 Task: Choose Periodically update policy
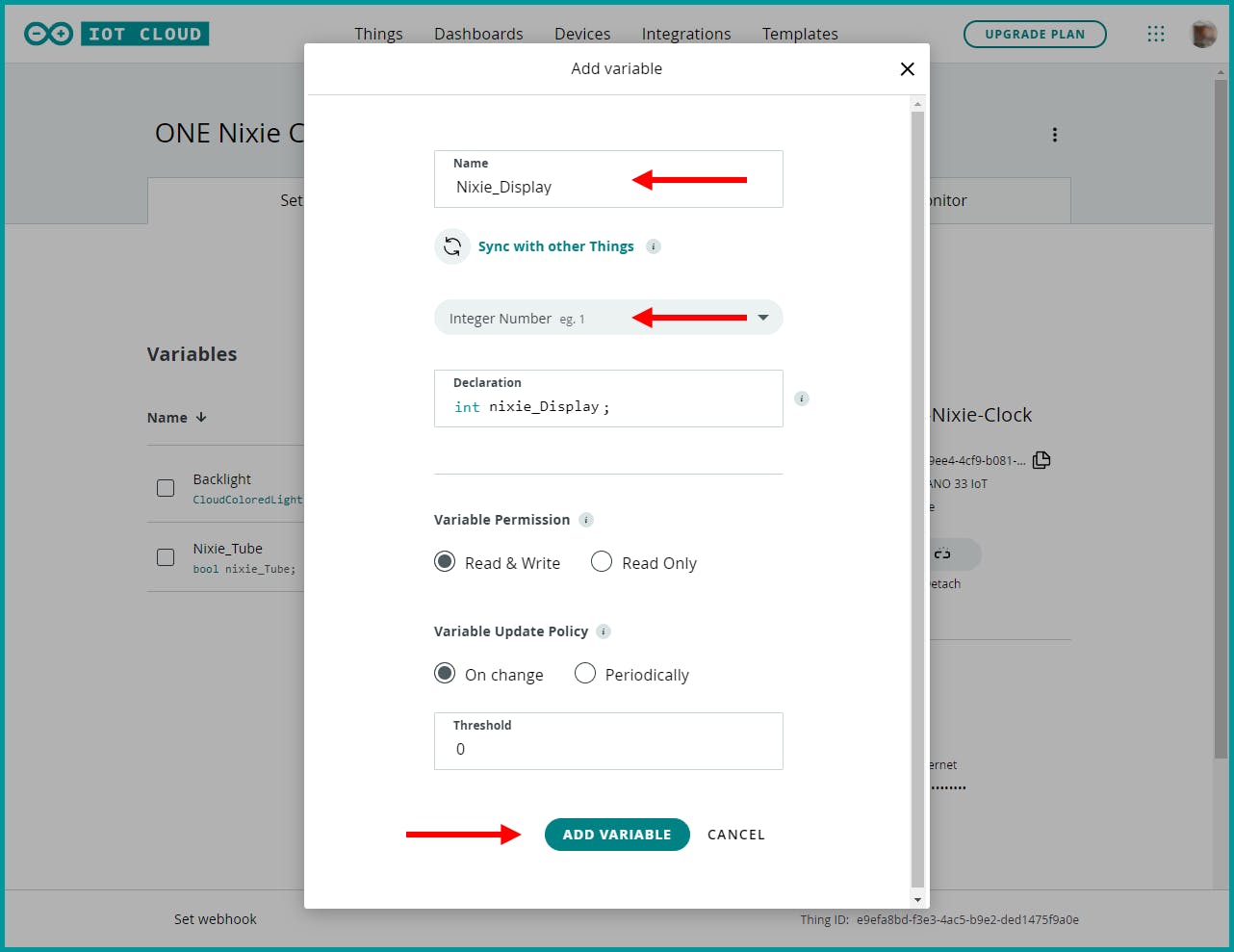point(585,673)
